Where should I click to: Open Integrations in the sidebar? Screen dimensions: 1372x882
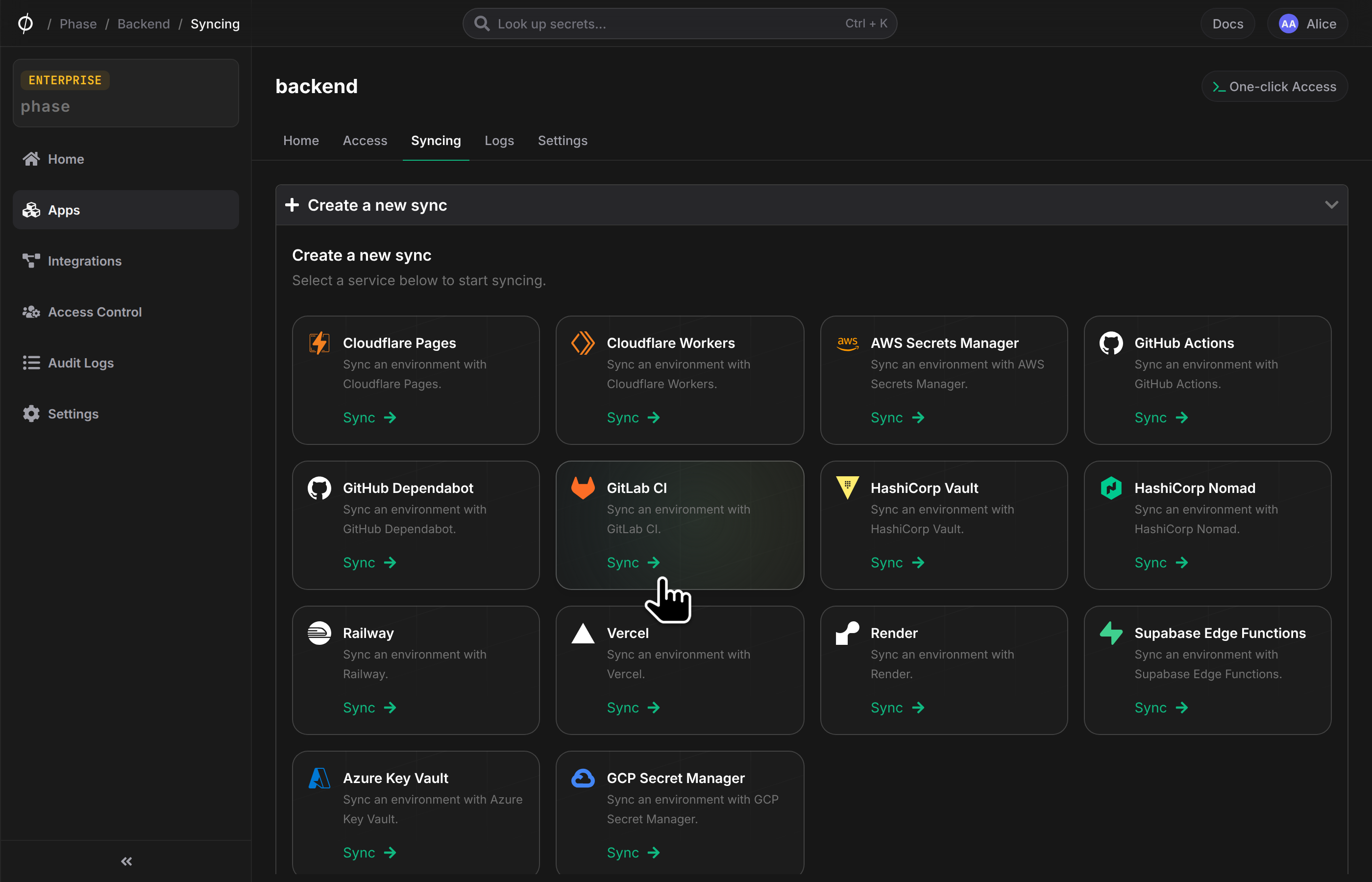(126, 261)
